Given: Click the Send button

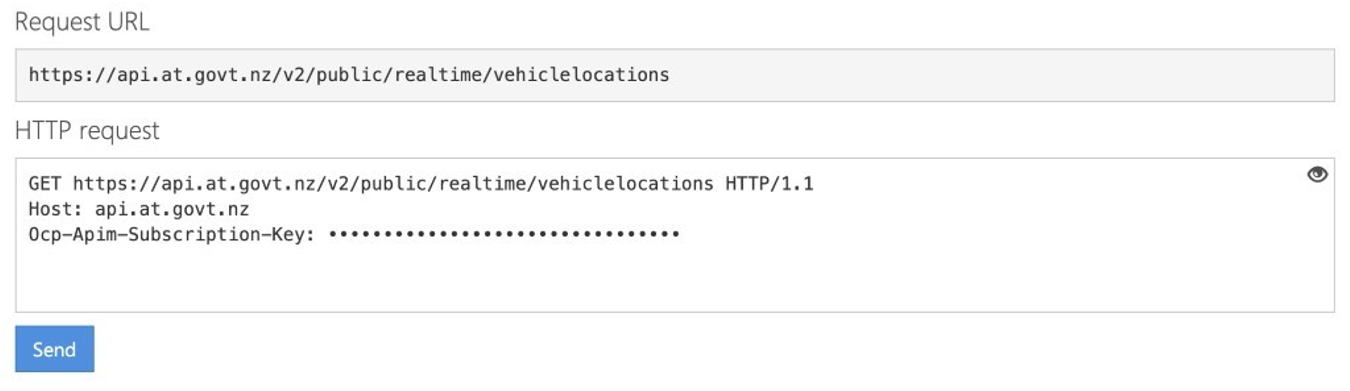Looking at the screenshot, I should click(x=54, y=349).
